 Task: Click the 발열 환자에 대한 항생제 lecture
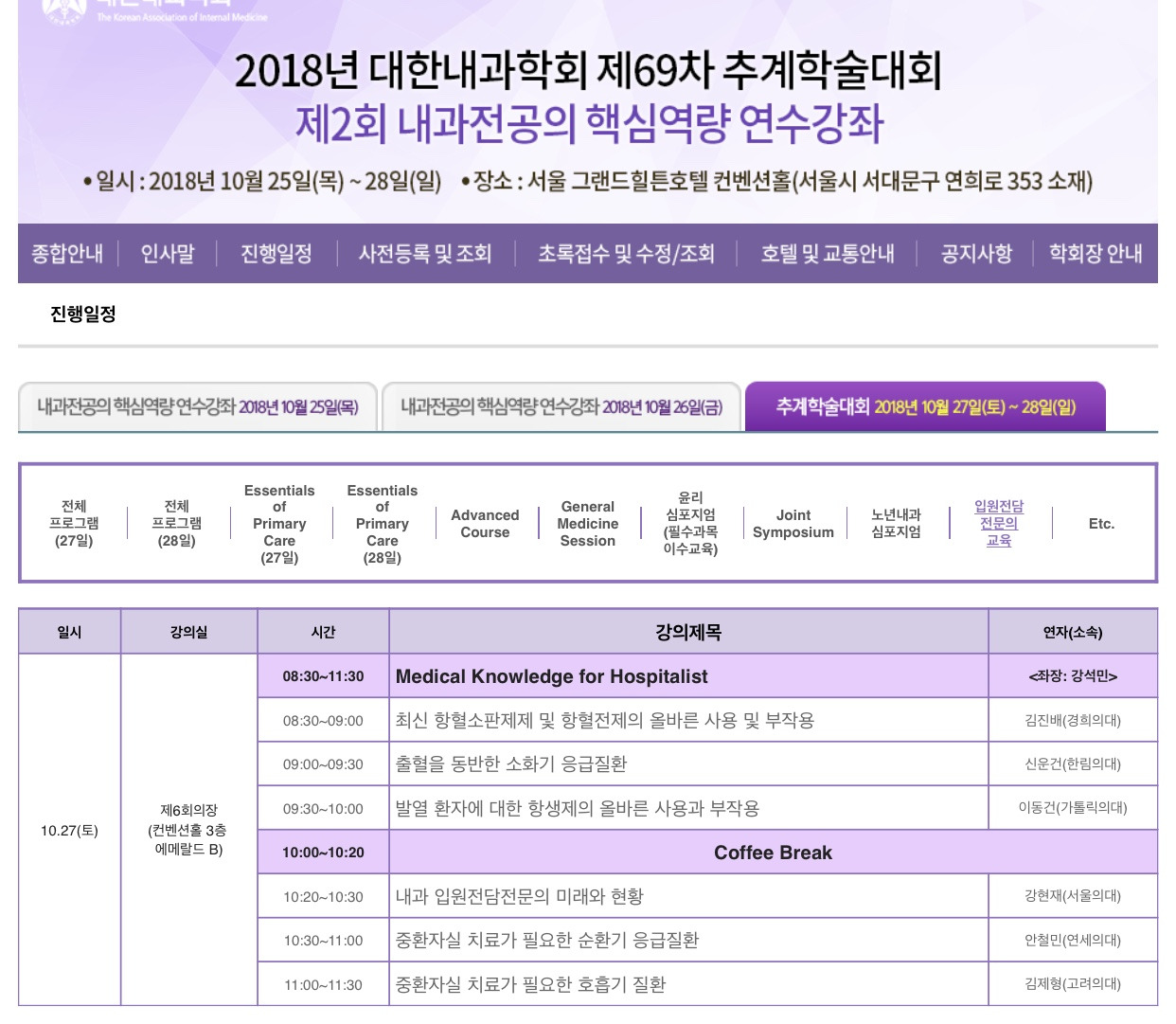pos(578,809)
